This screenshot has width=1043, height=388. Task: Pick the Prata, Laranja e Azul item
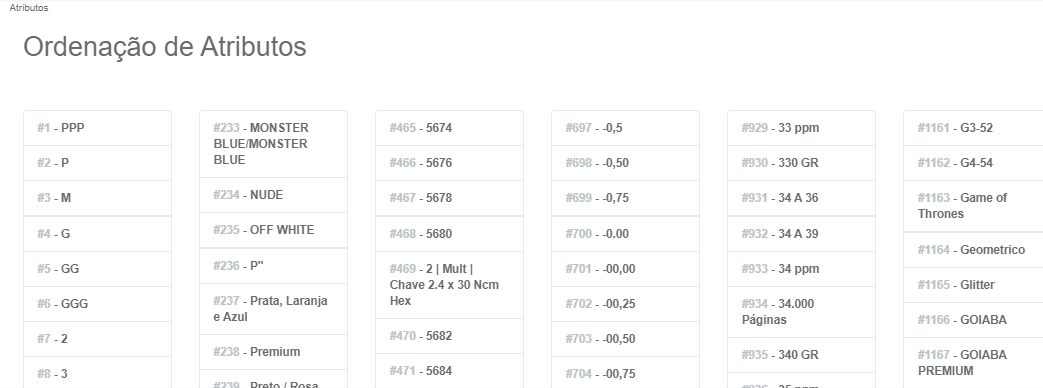pyautogui.click(x=273, y=309)
